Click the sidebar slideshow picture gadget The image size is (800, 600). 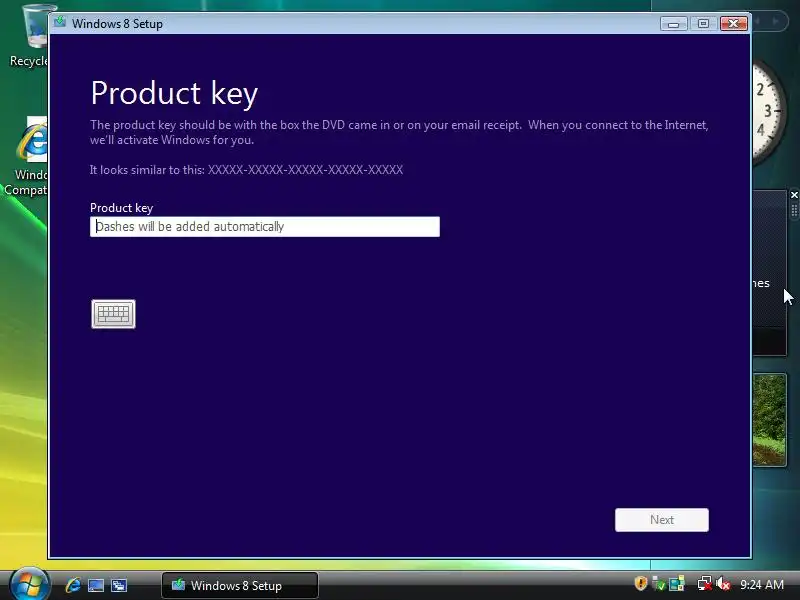pos(769,419)
